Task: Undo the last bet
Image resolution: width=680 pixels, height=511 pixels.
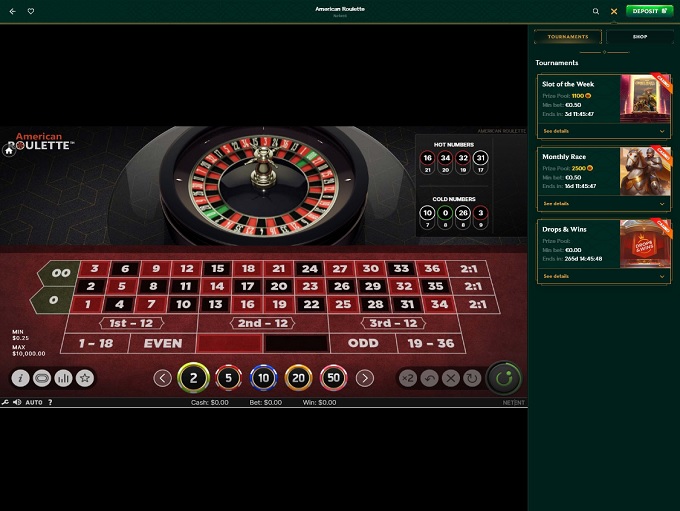Action: 429,378
